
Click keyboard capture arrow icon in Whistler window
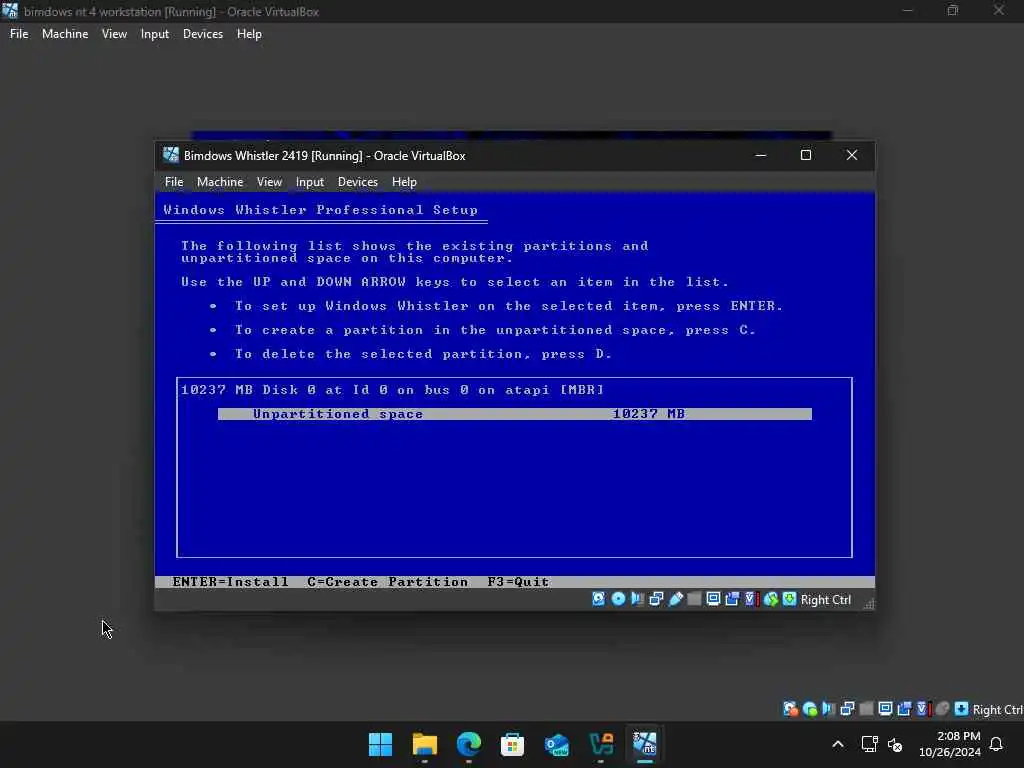790,599
